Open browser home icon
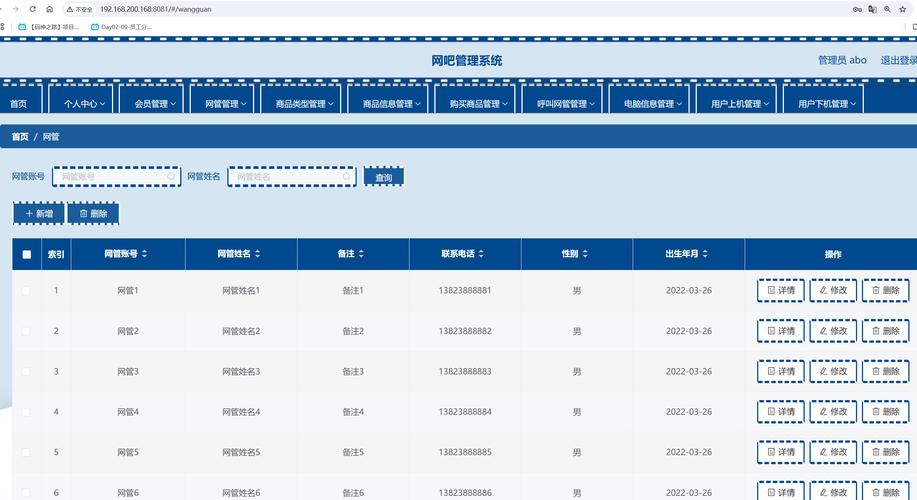 click(50, 9)
